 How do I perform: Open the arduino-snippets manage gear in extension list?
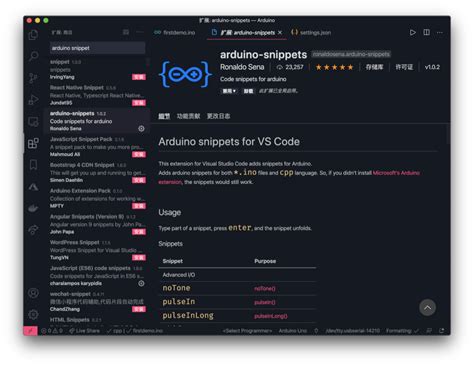(141, 129)
